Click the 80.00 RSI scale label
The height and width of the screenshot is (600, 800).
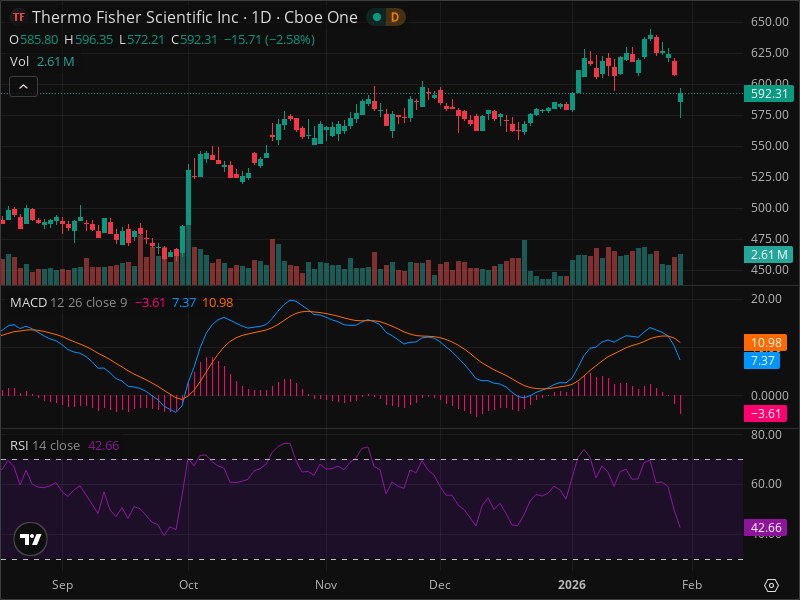coord(766,435)
